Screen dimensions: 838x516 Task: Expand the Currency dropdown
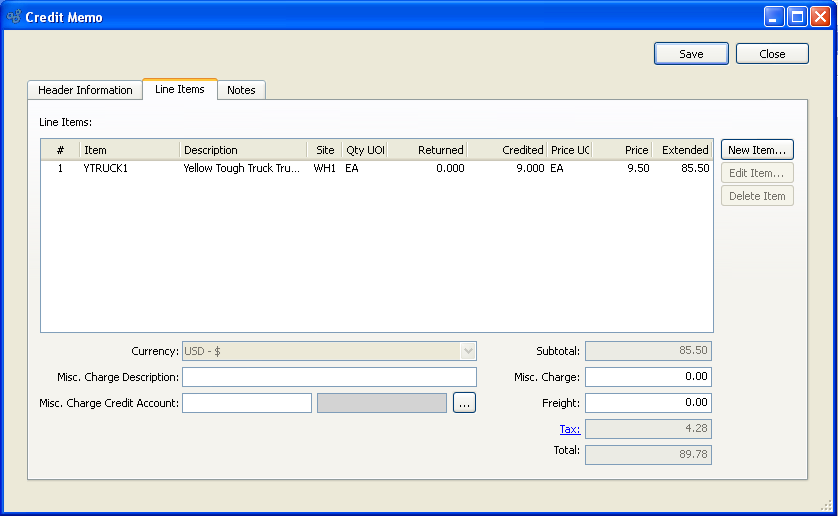click(467, 351)
